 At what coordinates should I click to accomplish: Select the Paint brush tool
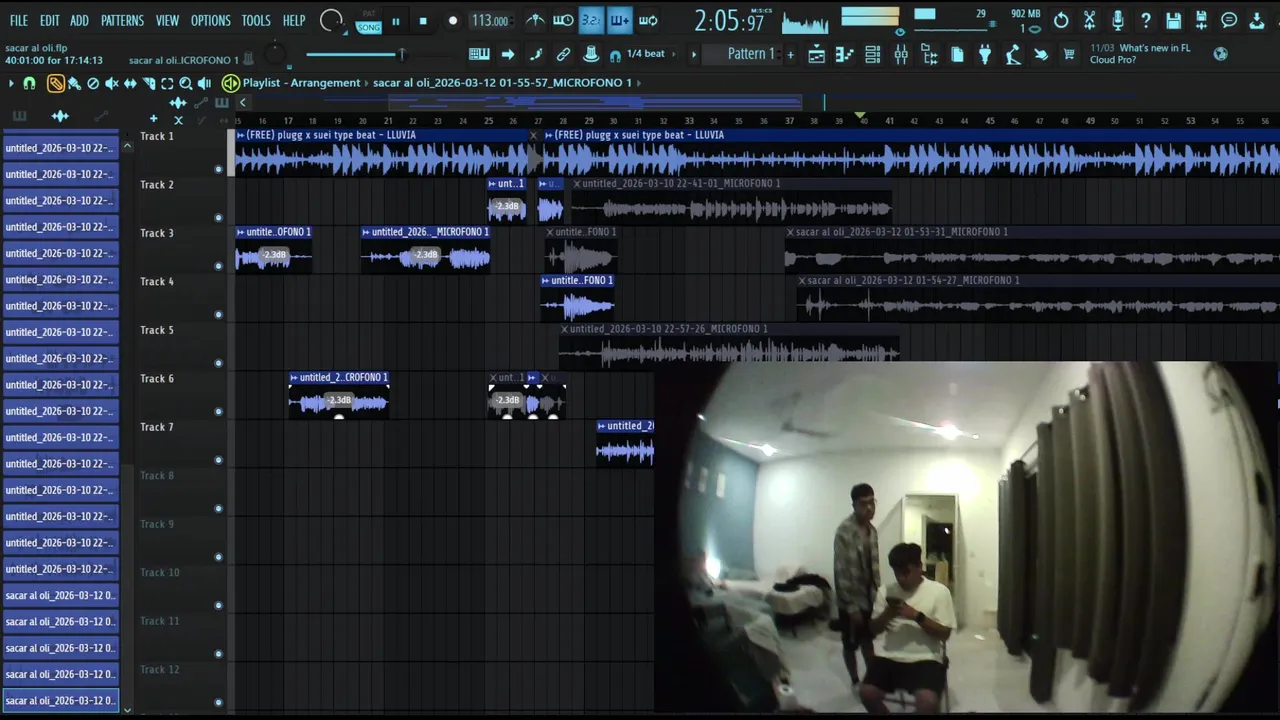74,83
